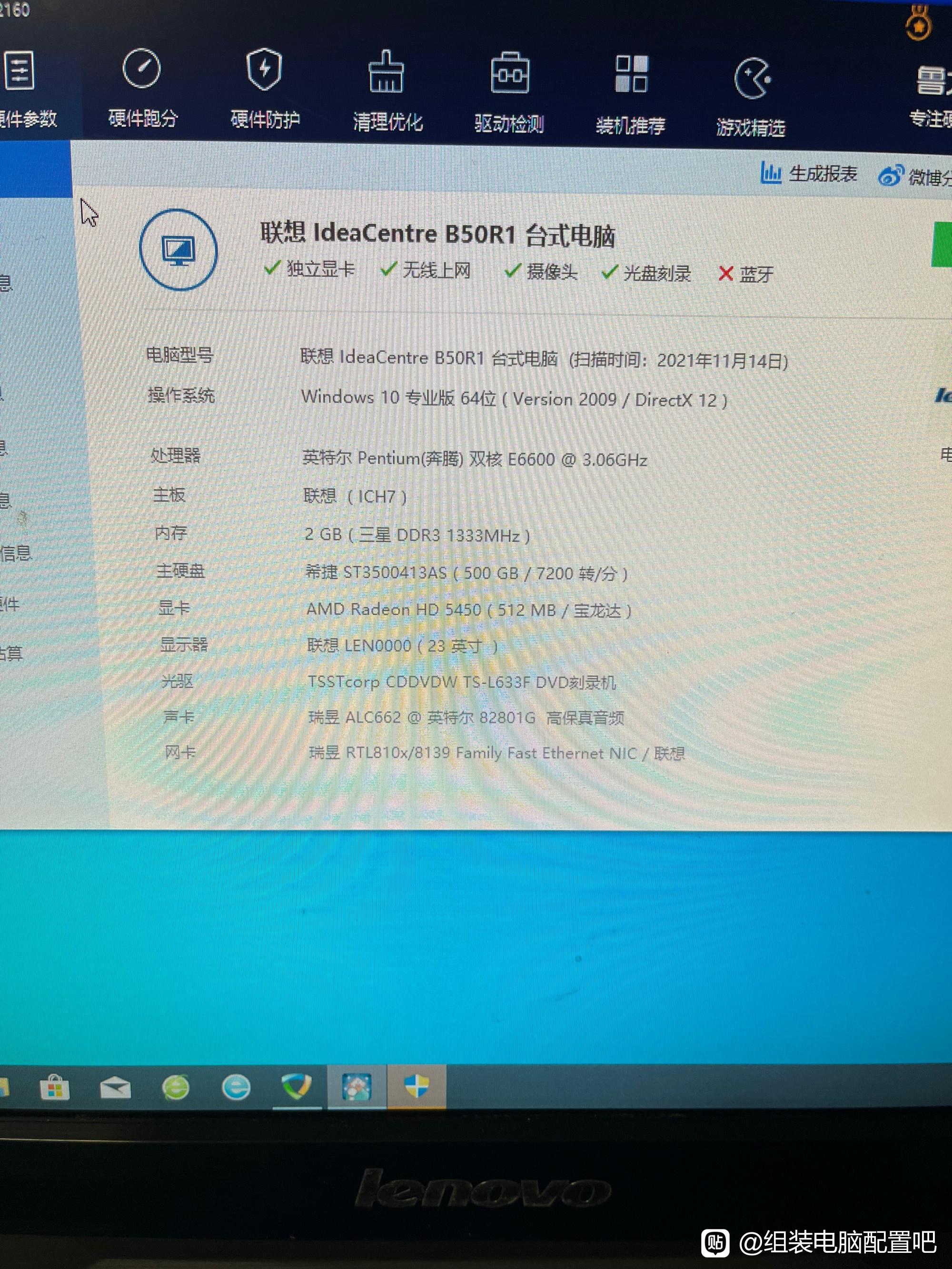Screen dimensions: 952x1269
Task: Switch to the 鲁大师 taskbar icon
Action: coord(357,1086)
